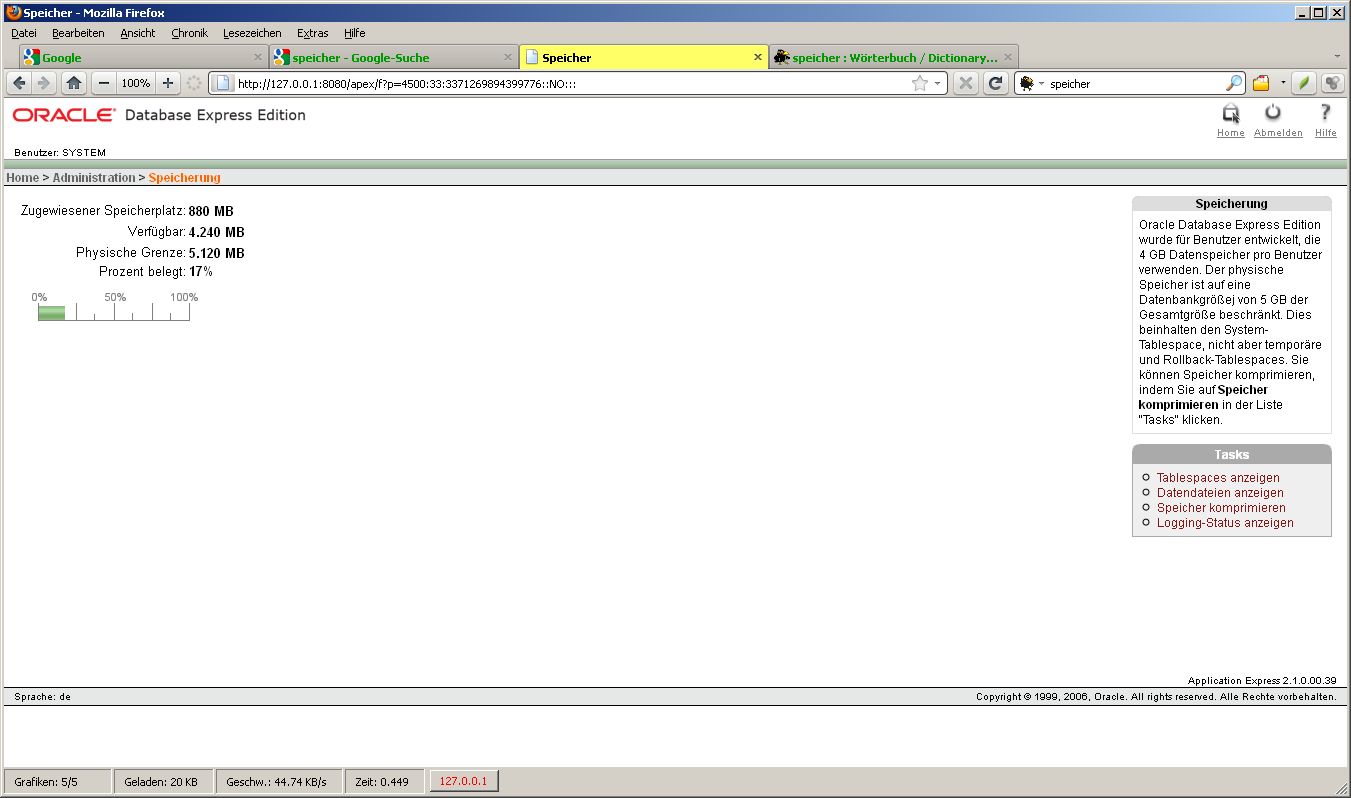The image size is (1351, 798).
Task: Click the Oracle logo
Action: [64, 115]
